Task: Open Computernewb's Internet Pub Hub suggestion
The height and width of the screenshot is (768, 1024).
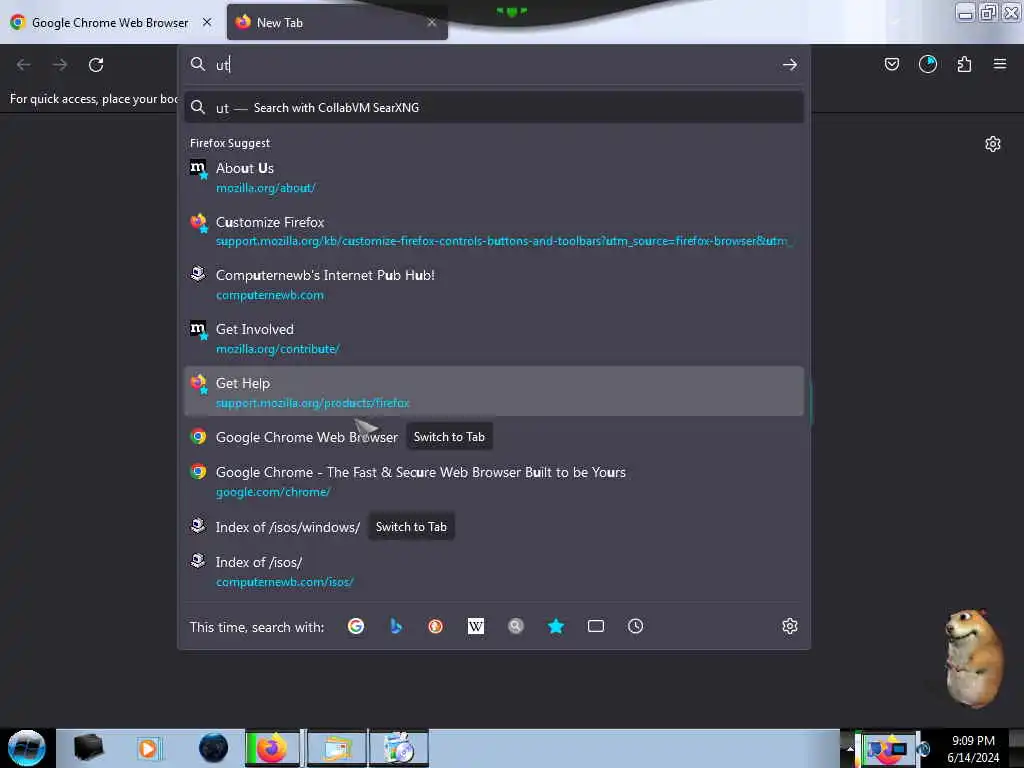Action: (494, 284)
